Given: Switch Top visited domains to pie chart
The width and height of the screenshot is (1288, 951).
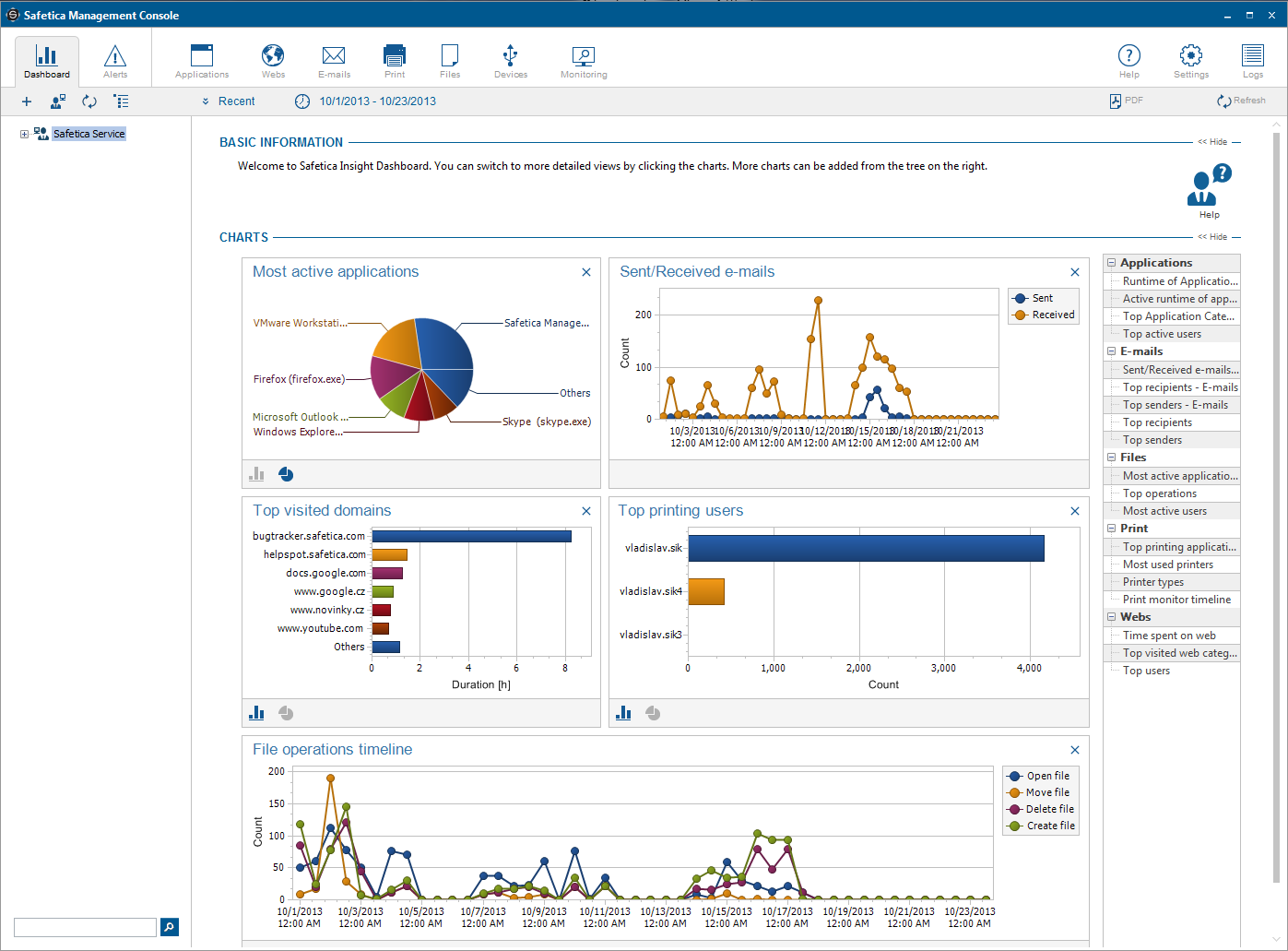Looking at the screenshot, I should 286,713.
